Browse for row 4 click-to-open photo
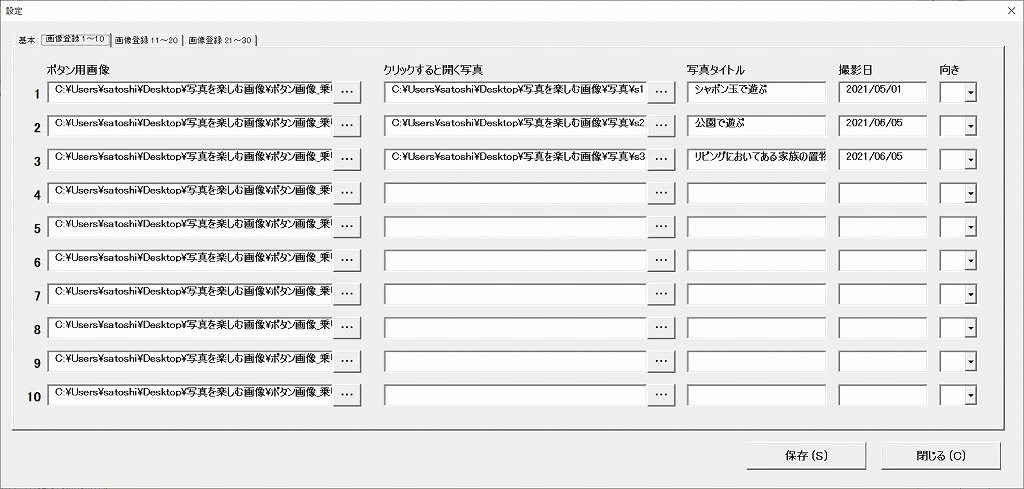Image resolution: width=1024 pixels, height=489 pixels. click(661, 193)
